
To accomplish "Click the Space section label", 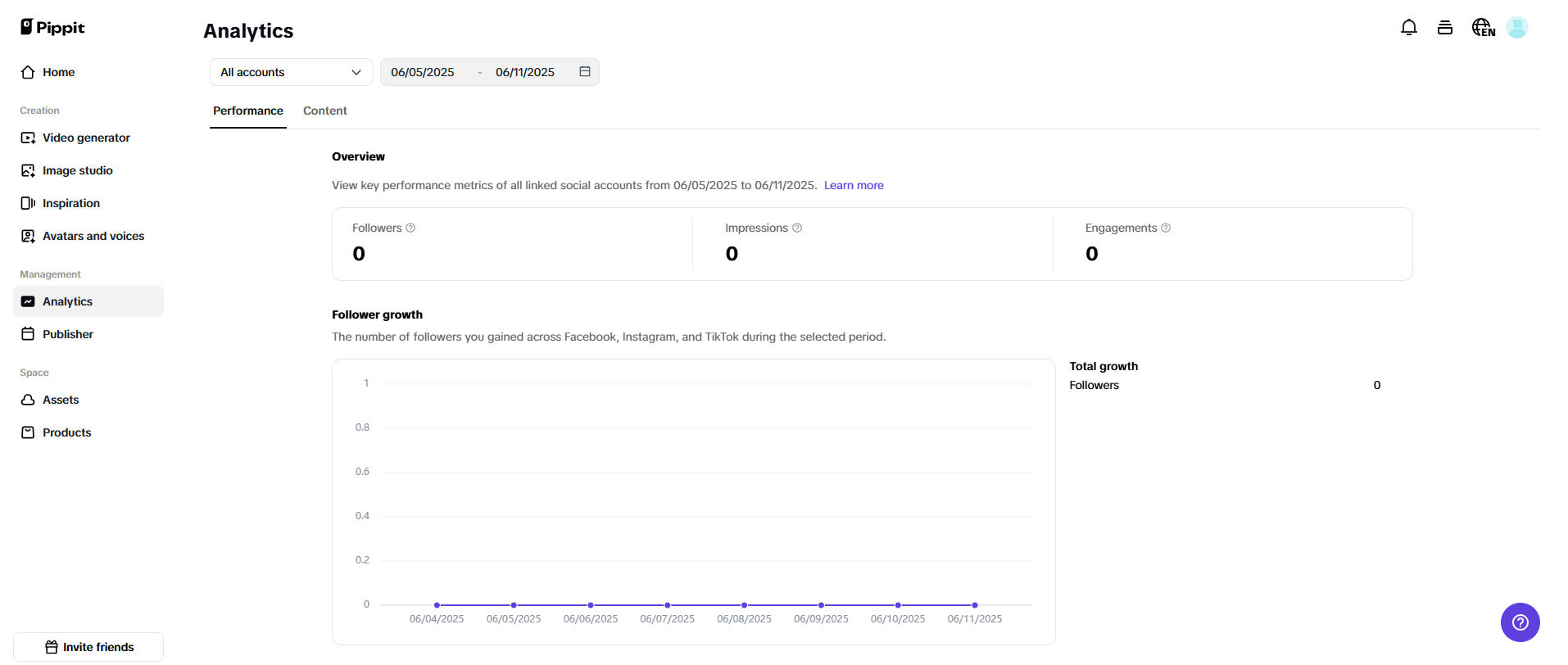I will (34, 373).
